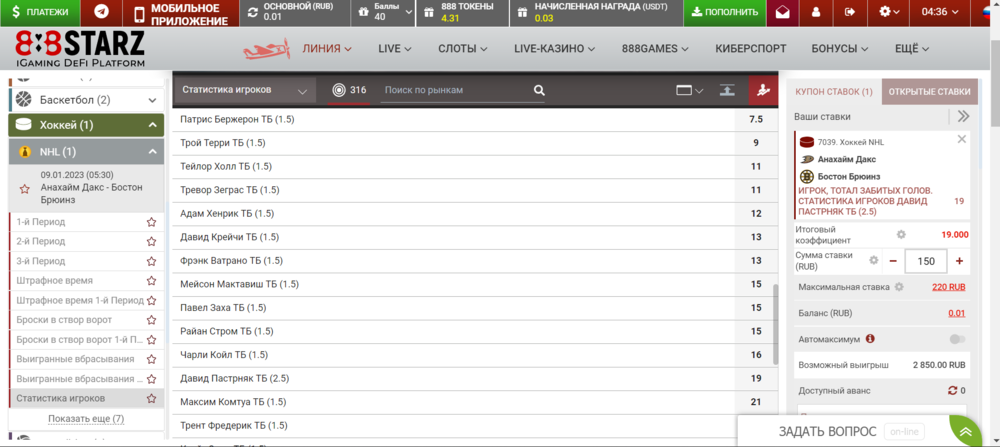Star the 3-й Период market
Image resolution: width=1000 pixels, height=447 pixels.
tap(151, 261)
